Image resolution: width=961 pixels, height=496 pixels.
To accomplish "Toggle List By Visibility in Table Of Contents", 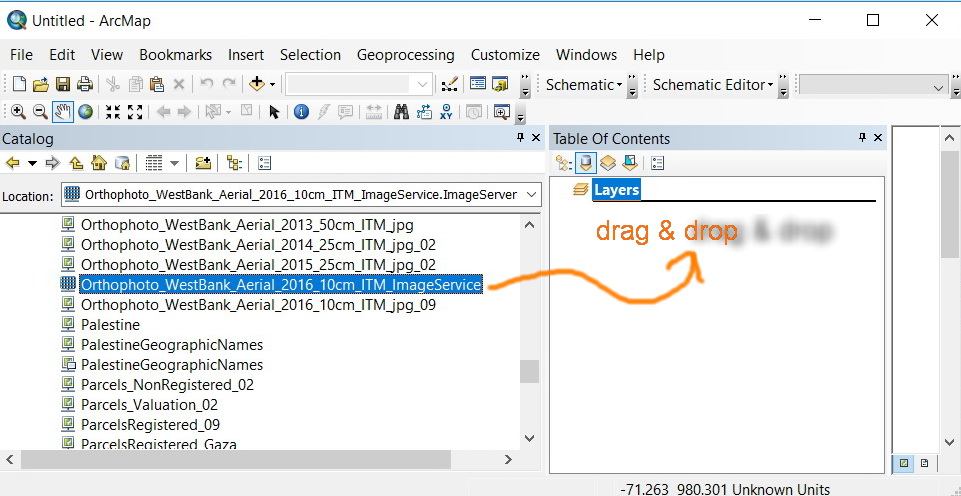I will coord(607,162).
